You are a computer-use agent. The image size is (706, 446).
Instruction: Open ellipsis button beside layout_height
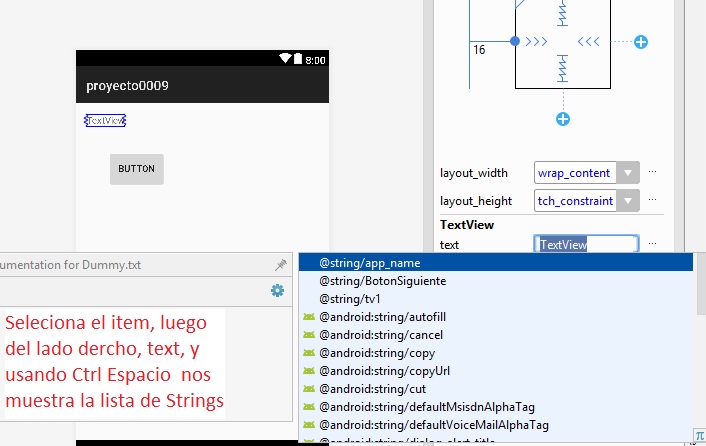[653, 200]
